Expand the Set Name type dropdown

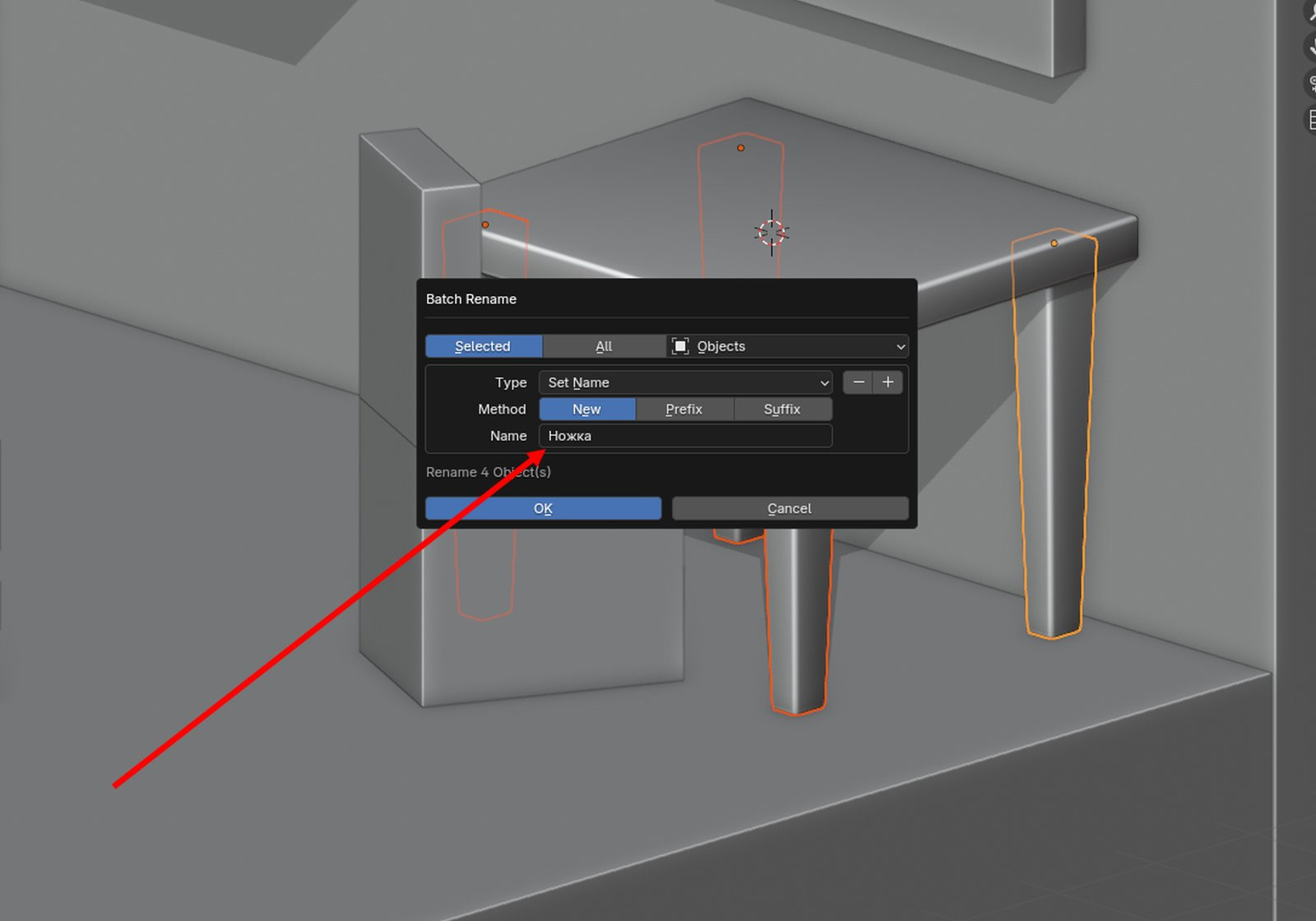click(x=685, y=382)
